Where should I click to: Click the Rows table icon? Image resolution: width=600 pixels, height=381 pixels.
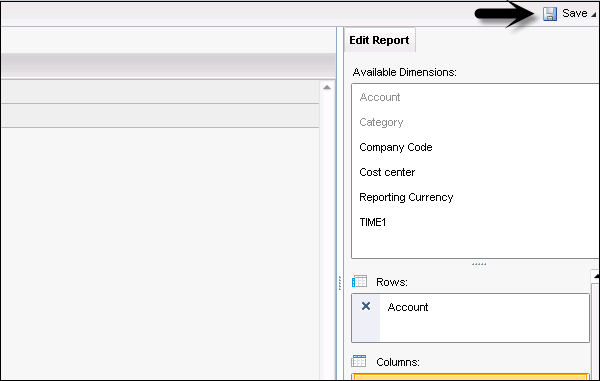(359, 282)
